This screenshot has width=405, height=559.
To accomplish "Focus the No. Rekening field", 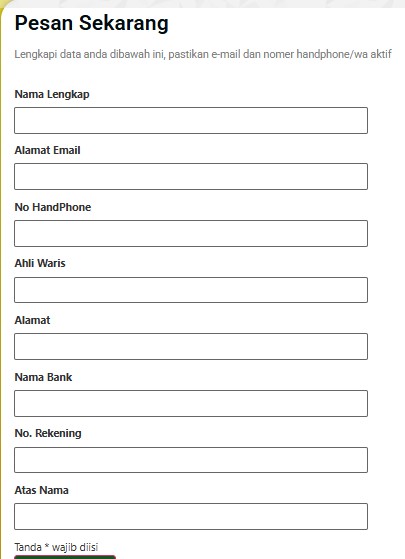I will coord(191,460).
